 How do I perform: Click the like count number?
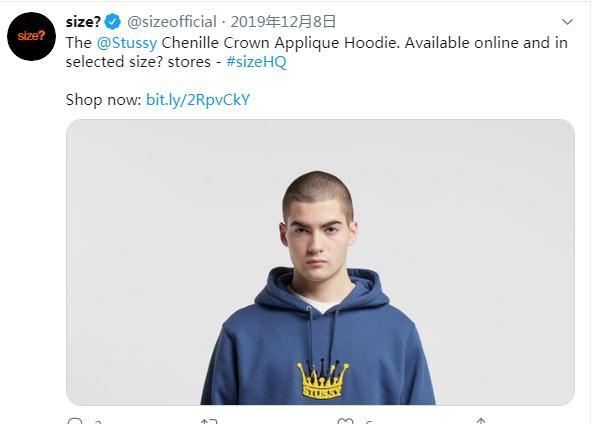(x=368, y=422)
